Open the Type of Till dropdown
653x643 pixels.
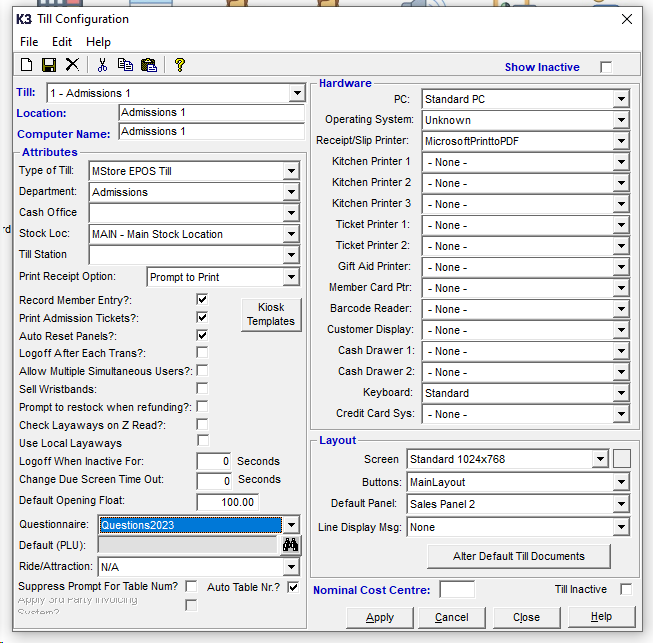coord(291,171)
